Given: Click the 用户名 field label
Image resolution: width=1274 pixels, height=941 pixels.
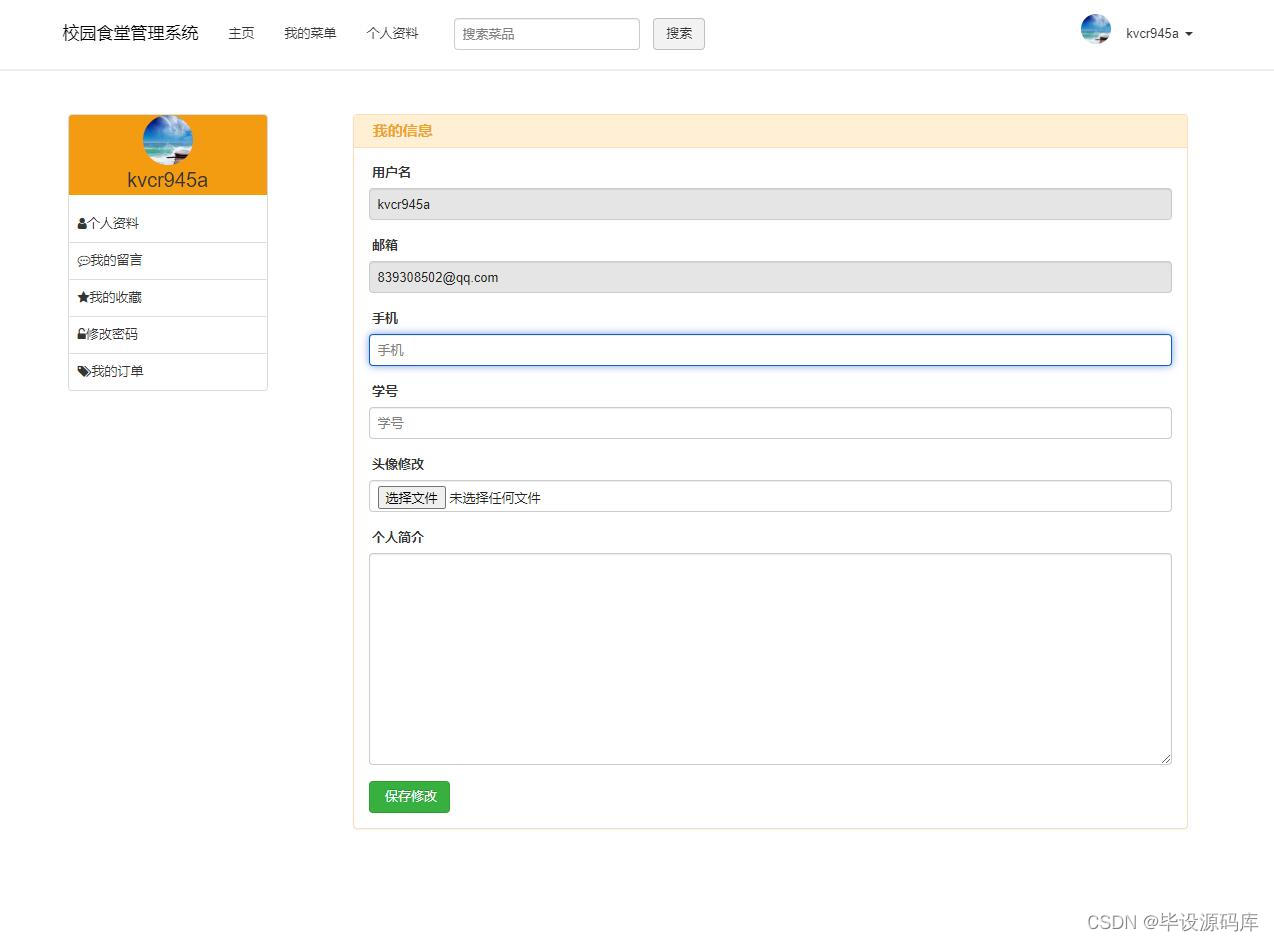Looking at the screenshot, I should click(392, 172).
